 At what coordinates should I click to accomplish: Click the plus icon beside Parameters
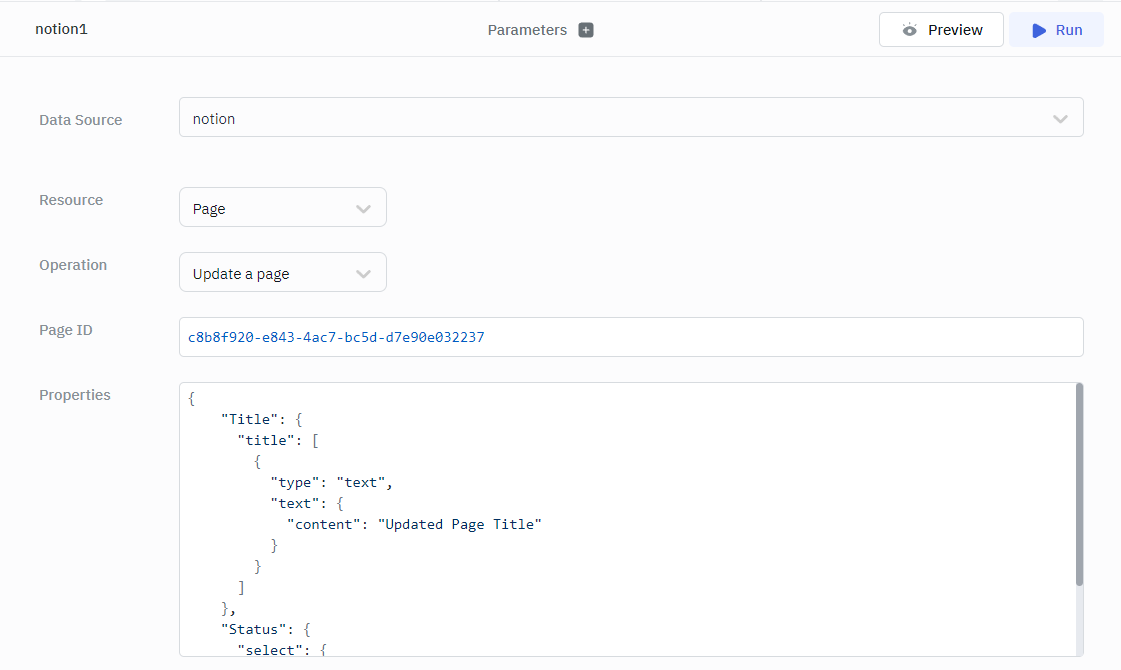pyautogui.click(x=586, y=30)
